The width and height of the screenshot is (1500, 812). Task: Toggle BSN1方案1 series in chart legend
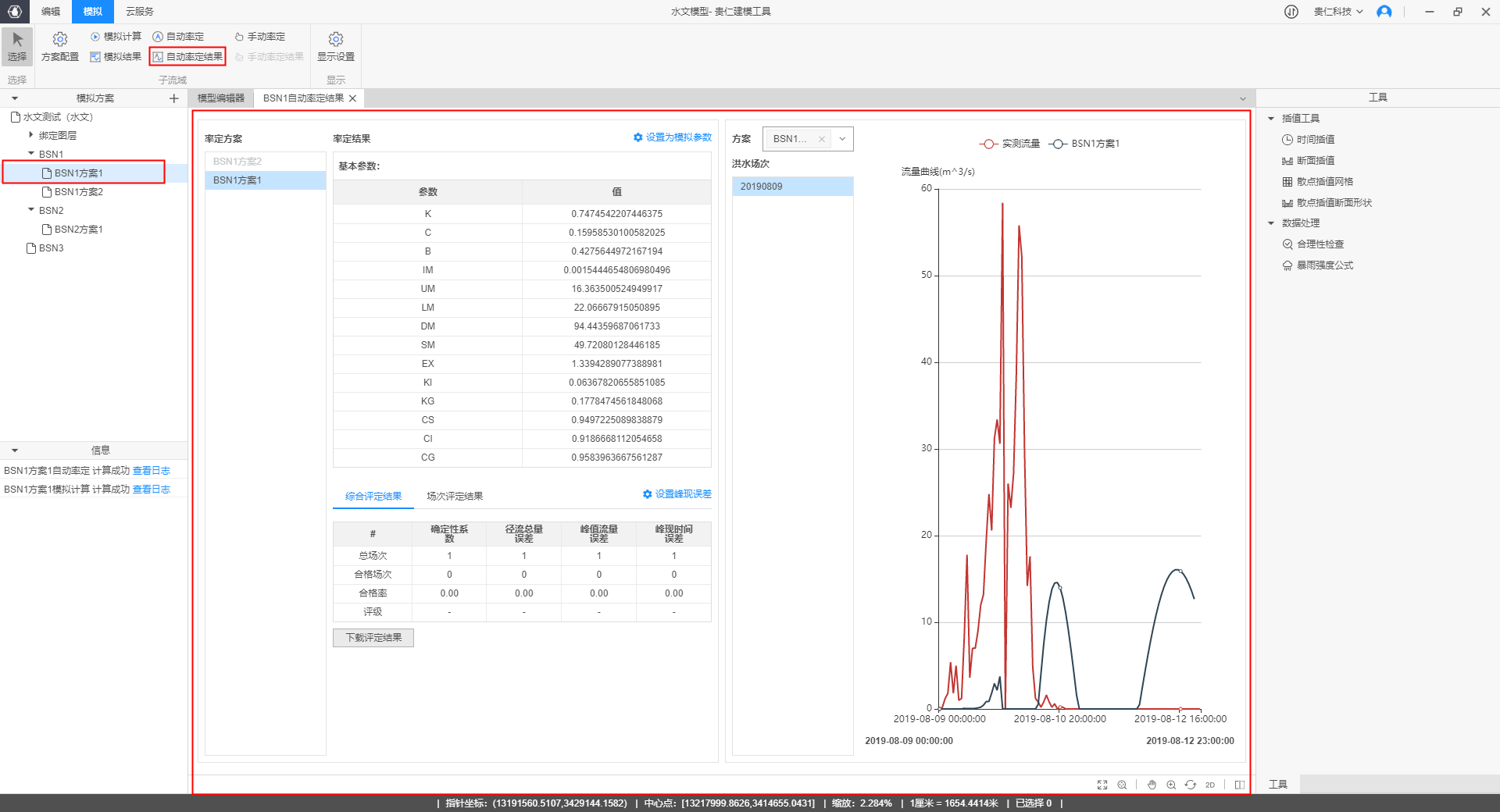[x=1084, y=144]
